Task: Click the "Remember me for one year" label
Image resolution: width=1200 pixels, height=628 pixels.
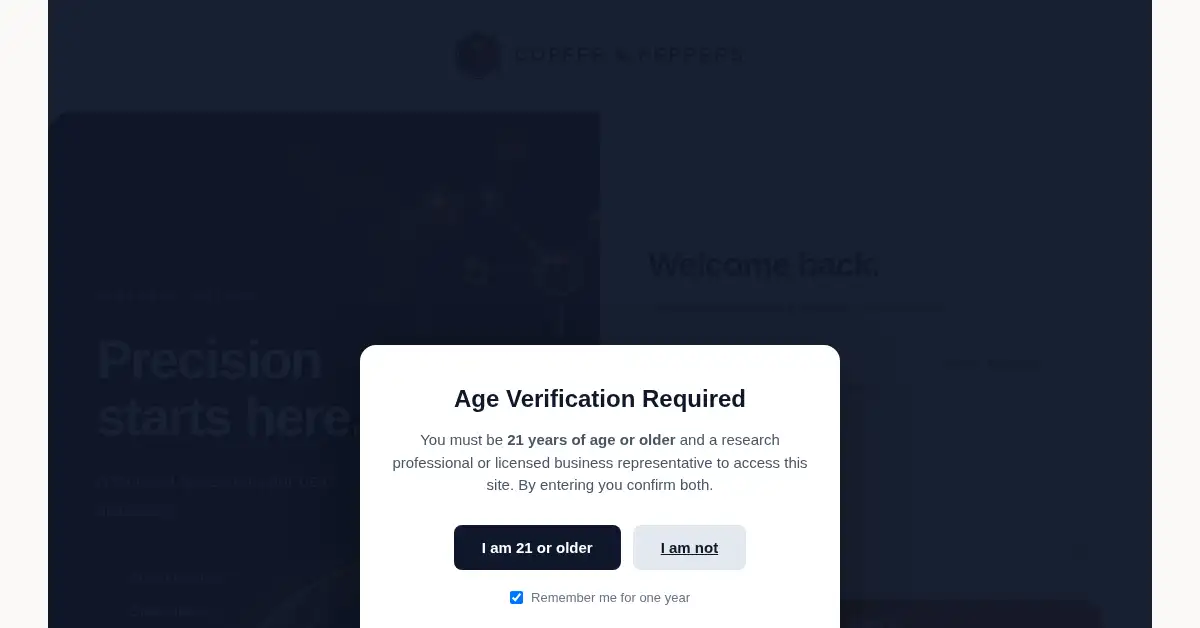Action: tap(610, 598)
